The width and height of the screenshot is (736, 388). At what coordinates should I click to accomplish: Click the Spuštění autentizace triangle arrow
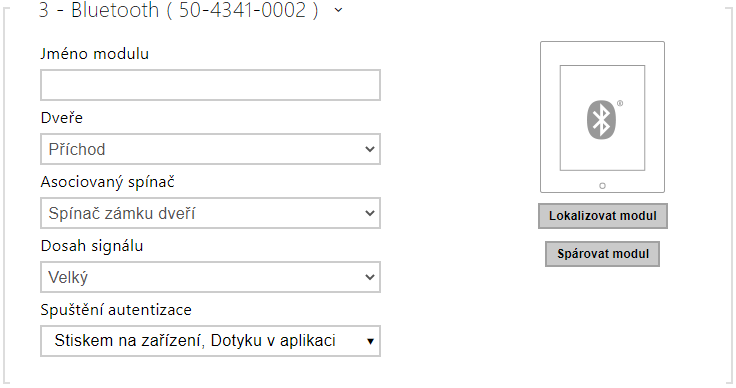[370, 342]
